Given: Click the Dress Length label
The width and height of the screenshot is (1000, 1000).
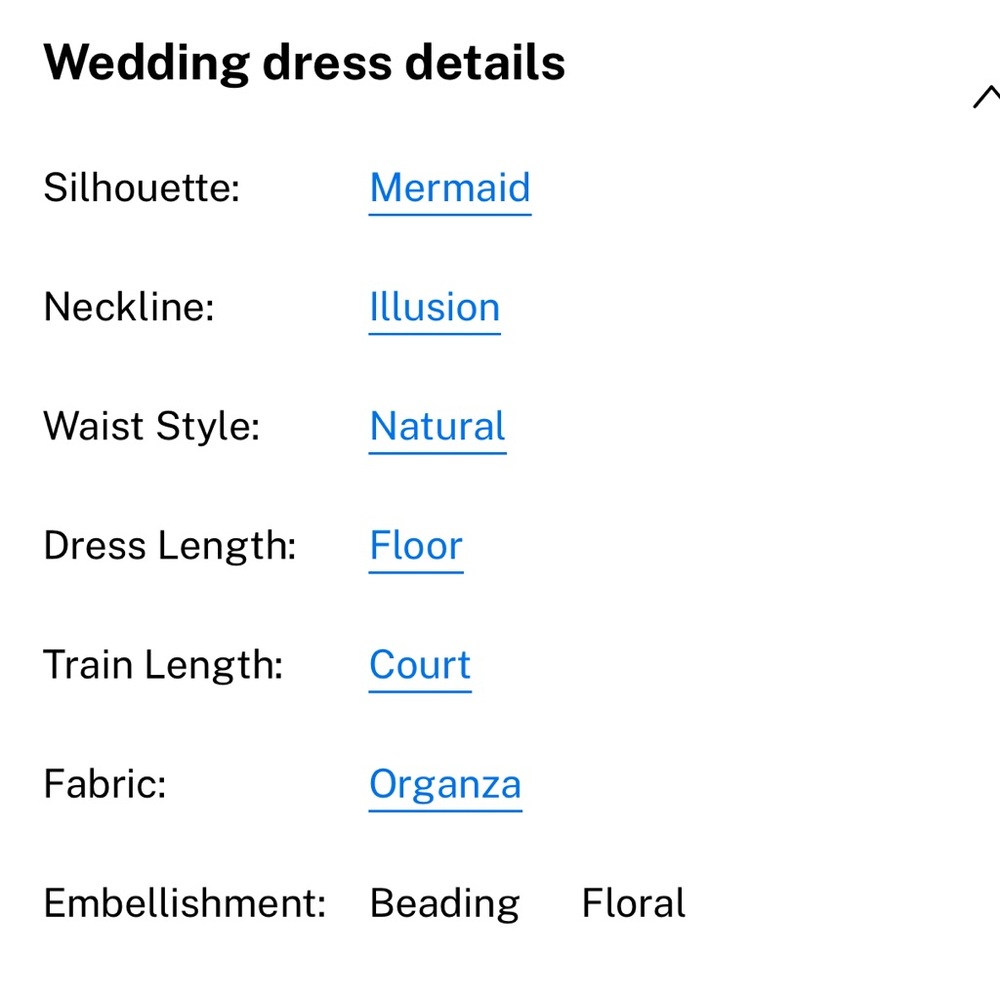Looking at the screenshot, I should pos(170,546).
